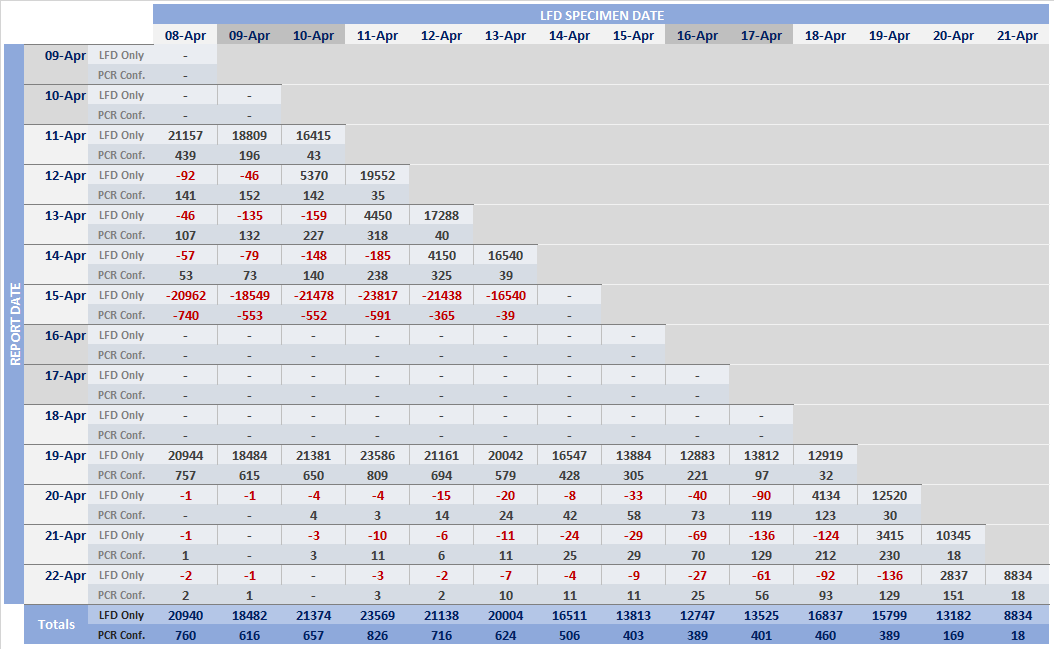Click the LFD SPECIMEN DATE header
The width and height of the screenshot is (1054, 649).
point(602,15)
